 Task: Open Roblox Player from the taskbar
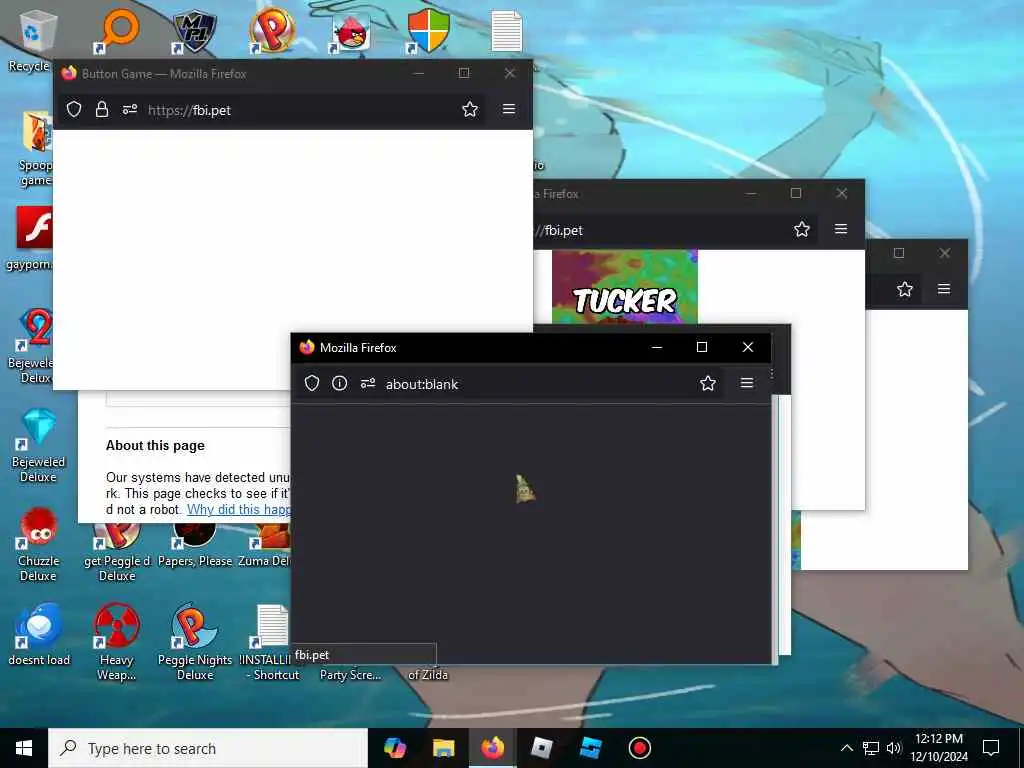542,748
